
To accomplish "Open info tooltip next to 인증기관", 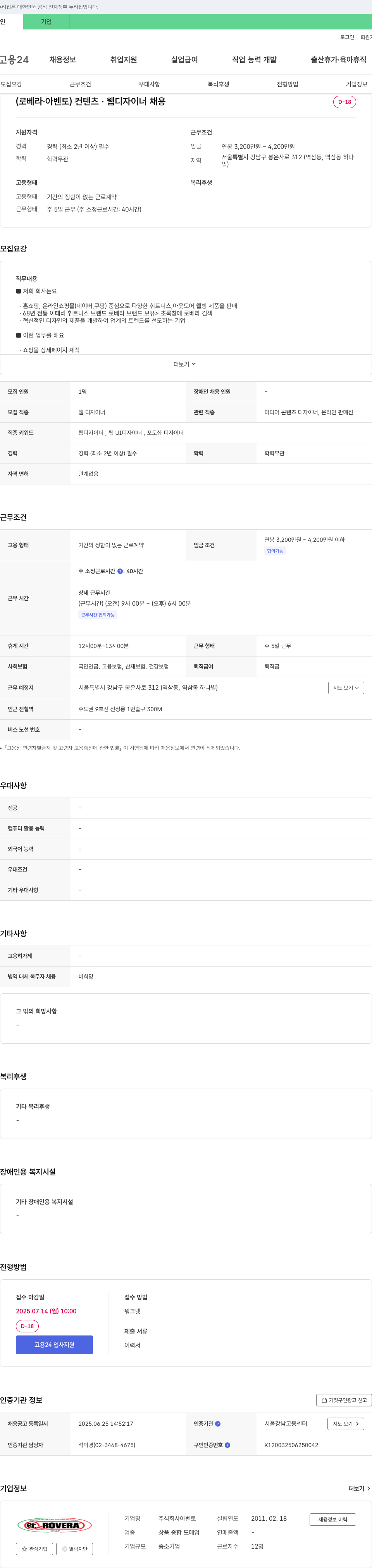I will [x=218, y=1424].
